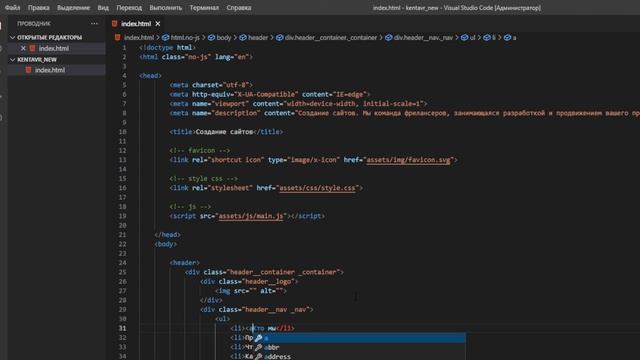Click div.header__container._container breadcrumb
Viewport: 640px width, 360px height.
coord(331,38)
